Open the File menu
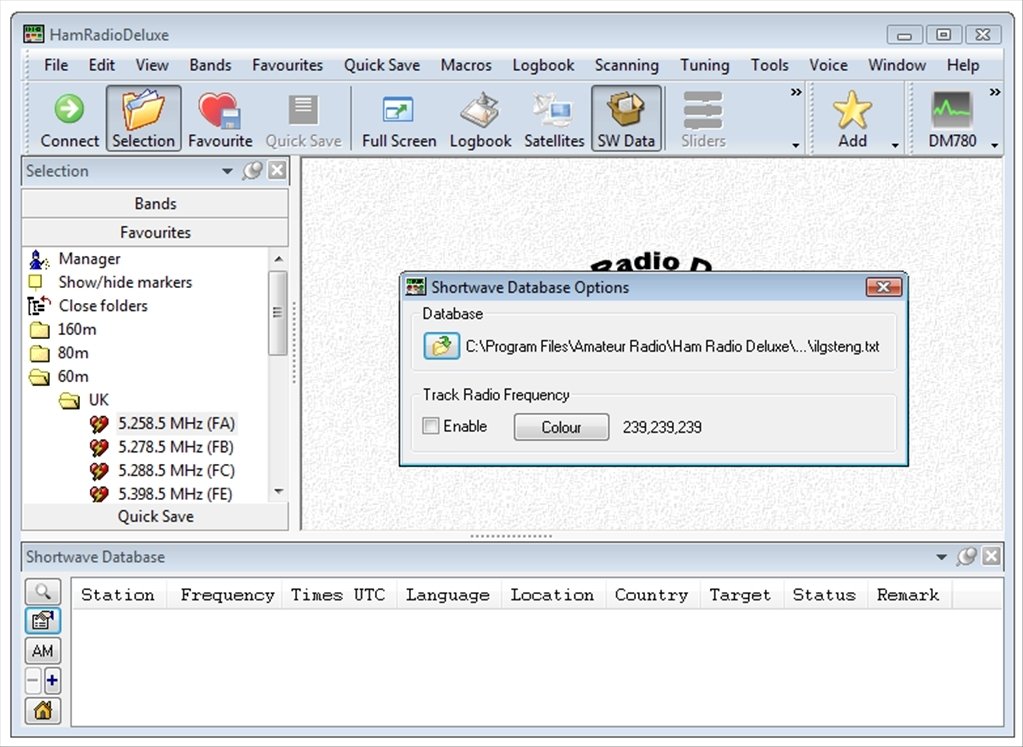The width and height of the screenshot is (1023, 747). click(56, 65)
